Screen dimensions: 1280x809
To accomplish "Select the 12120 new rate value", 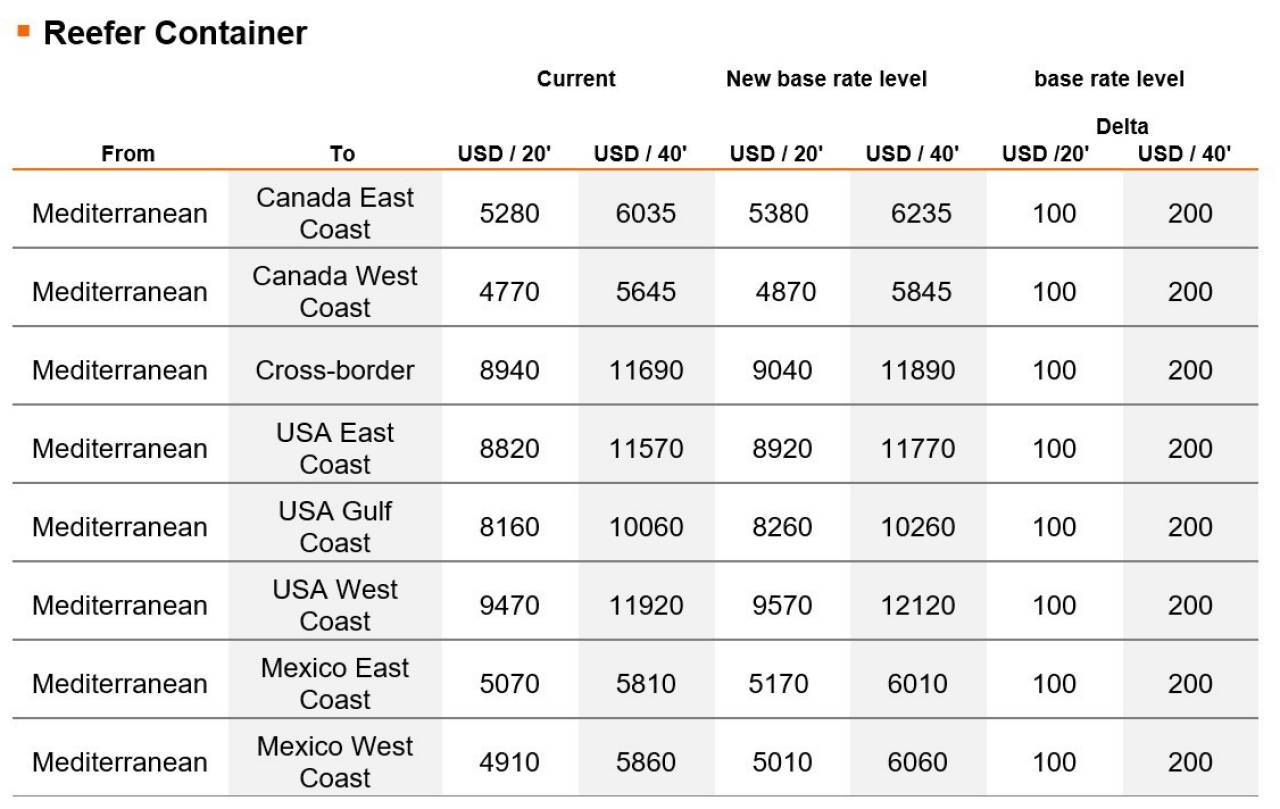I will [x=918, y=605].
